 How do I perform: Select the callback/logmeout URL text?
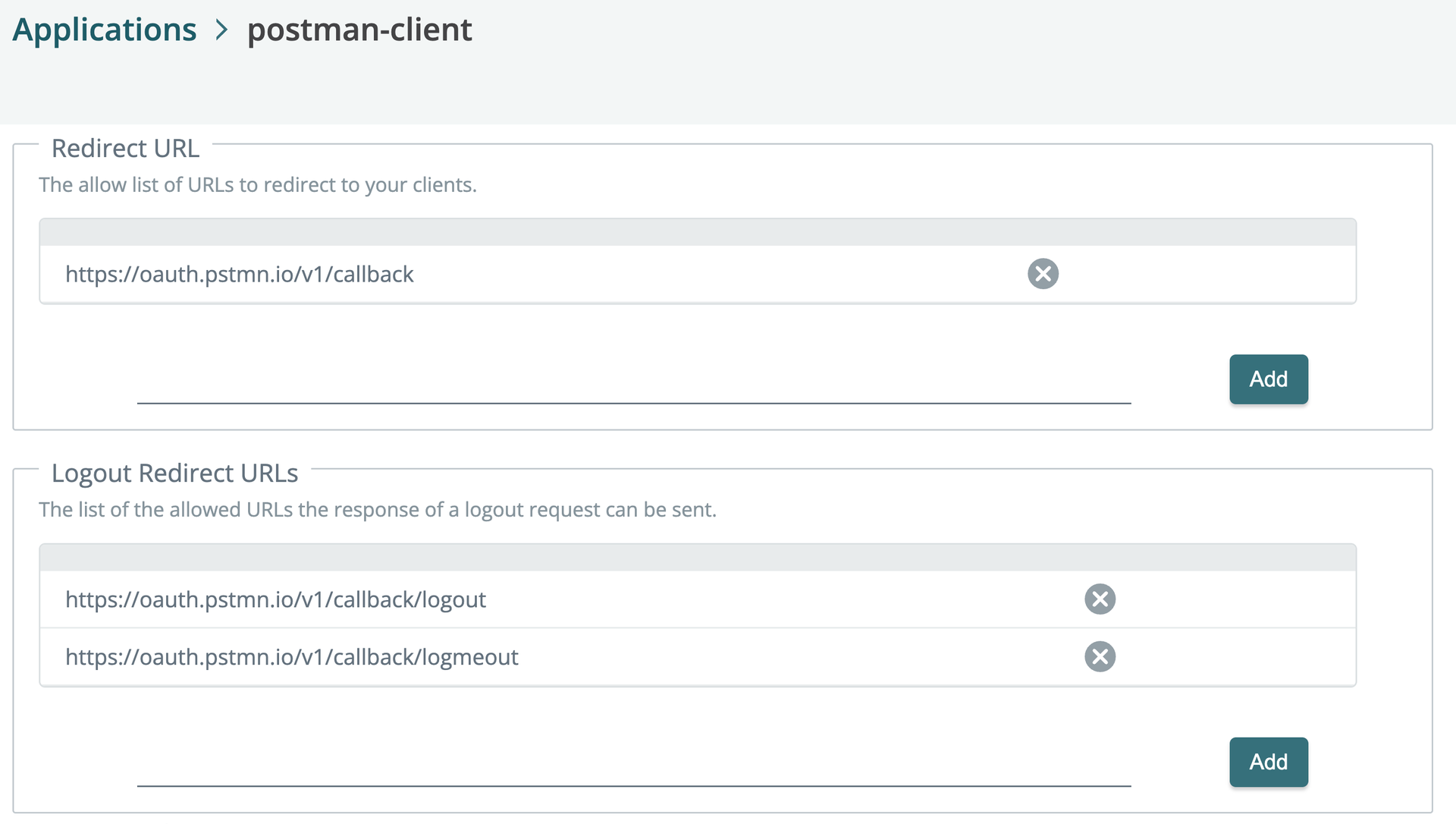pyautogui.click(x=292, y=657)
